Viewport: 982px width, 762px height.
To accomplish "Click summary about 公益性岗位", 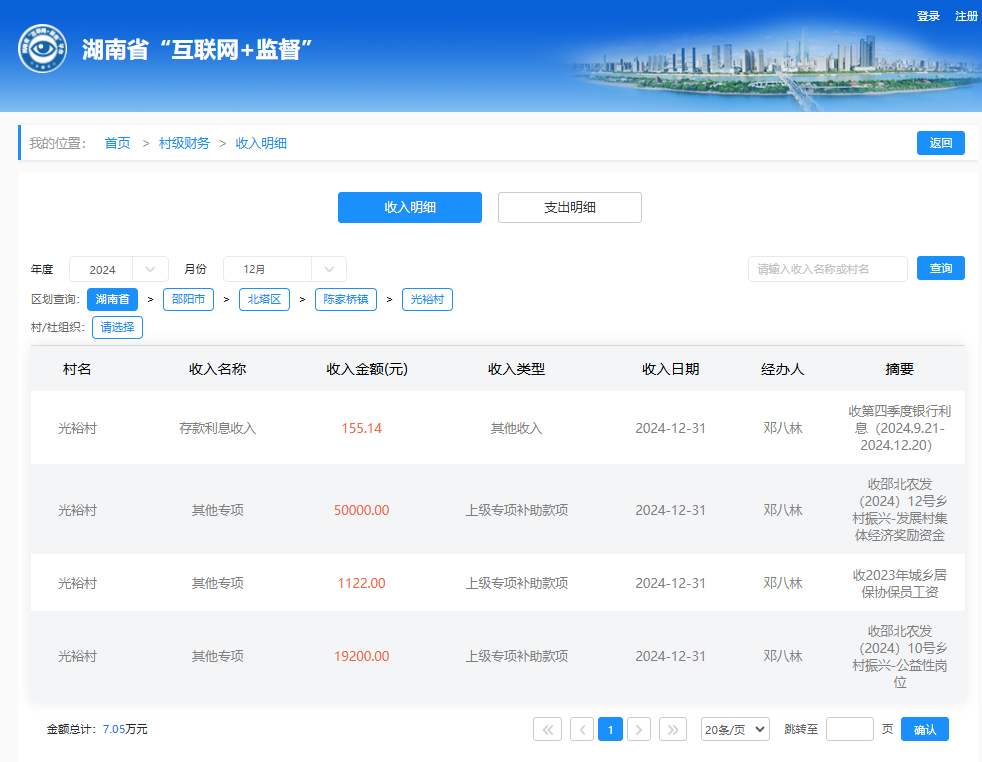I will click(x=899, y=656).
